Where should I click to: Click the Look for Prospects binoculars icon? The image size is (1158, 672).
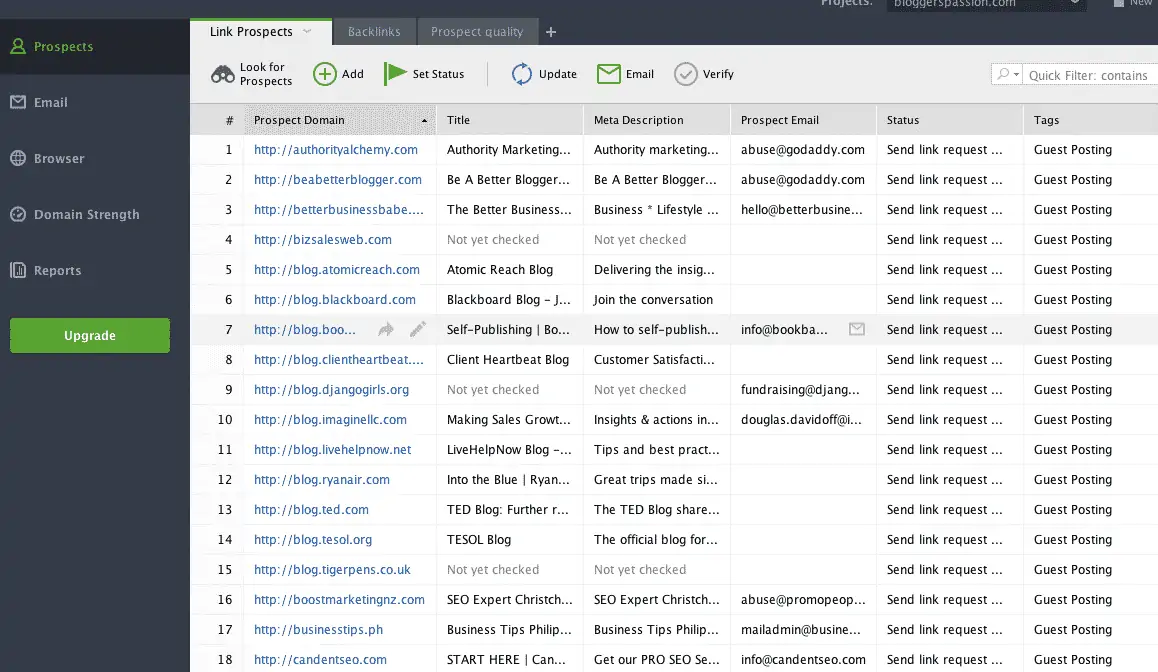[222, 74]
